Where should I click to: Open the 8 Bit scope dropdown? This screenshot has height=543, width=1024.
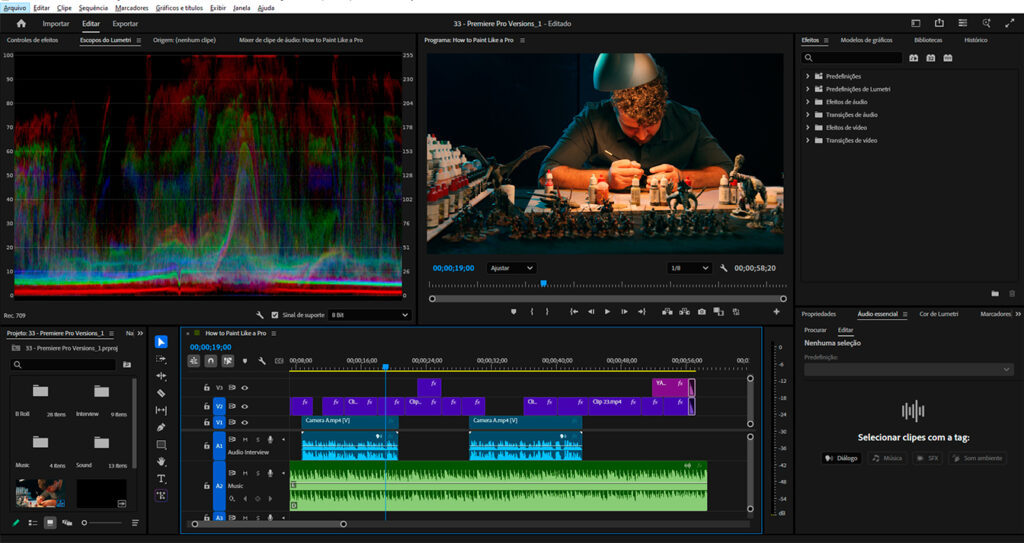point(370,315)
